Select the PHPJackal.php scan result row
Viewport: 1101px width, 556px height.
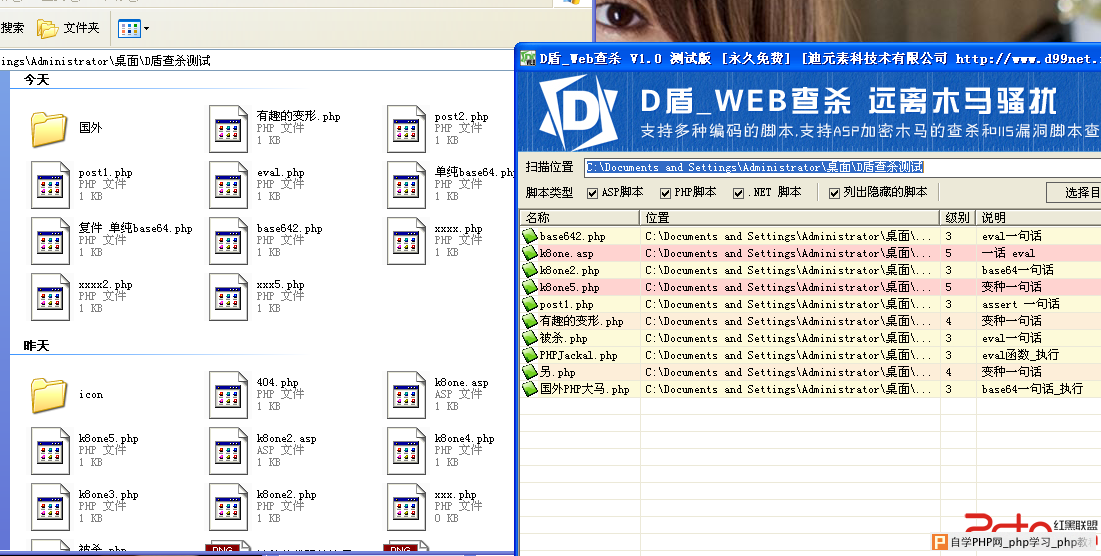click(810, 355)
